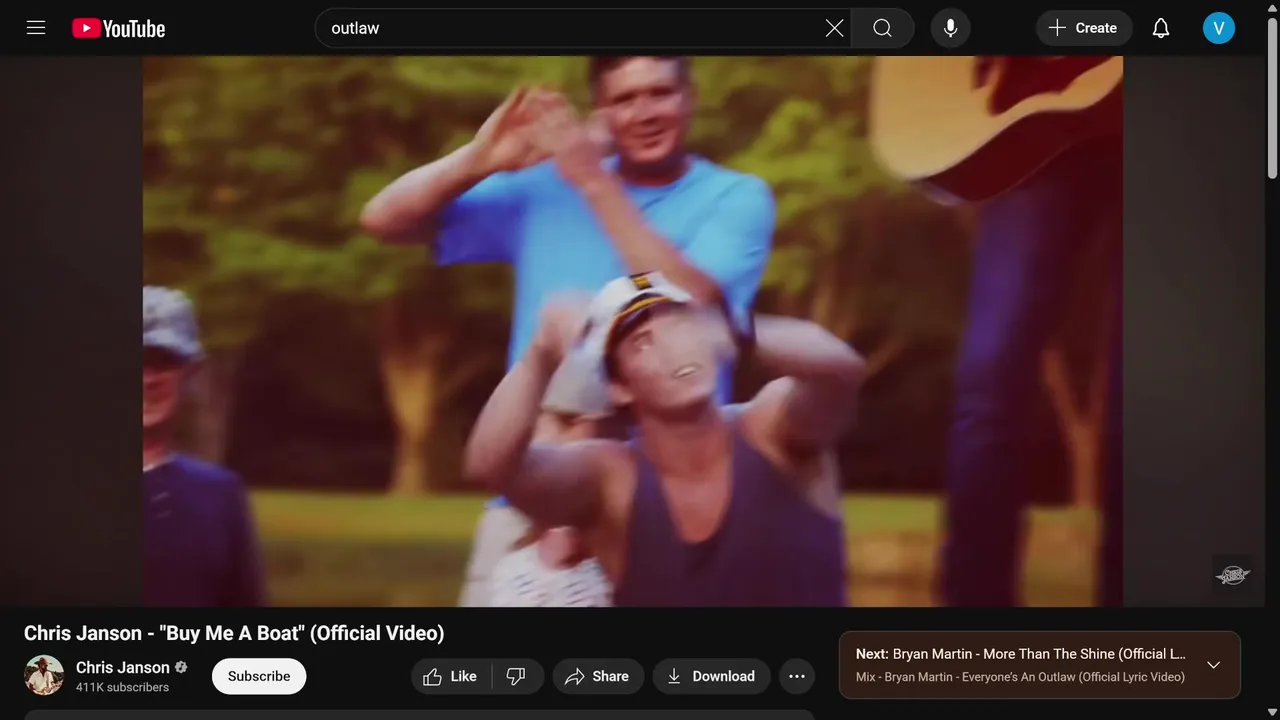Share the video
Image resolution: width=1280 pixels, height=720 pixels.
point(597,677)
